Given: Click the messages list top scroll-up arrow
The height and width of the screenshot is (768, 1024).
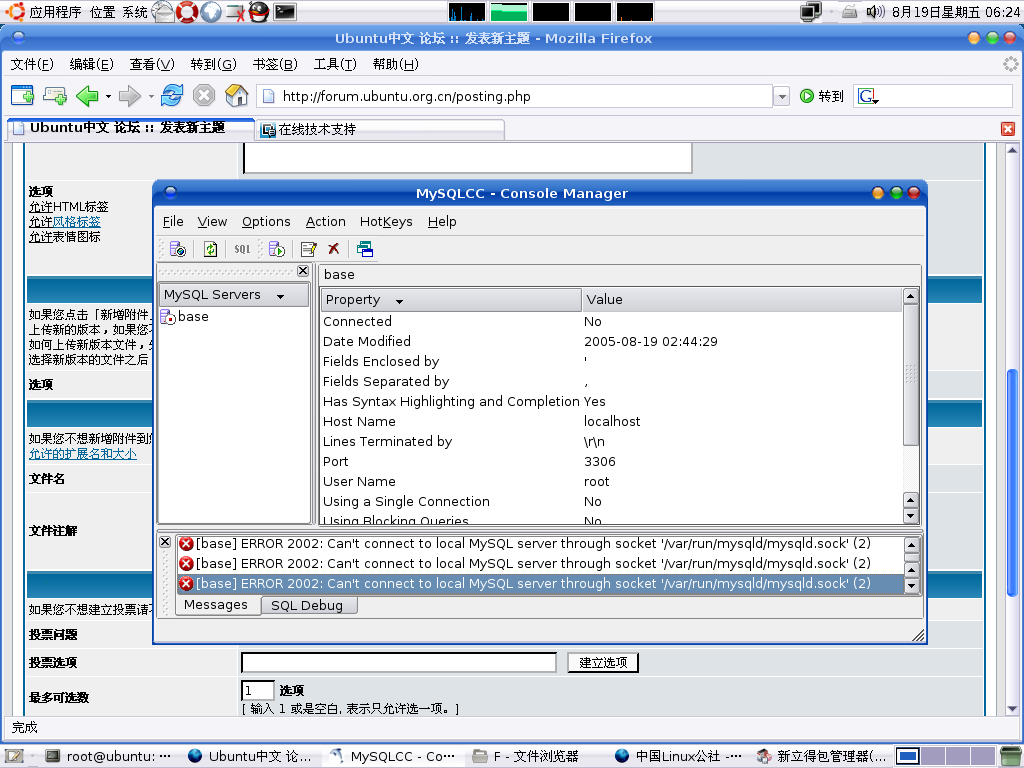Looking at the screenshot, I should coord(912,544).
